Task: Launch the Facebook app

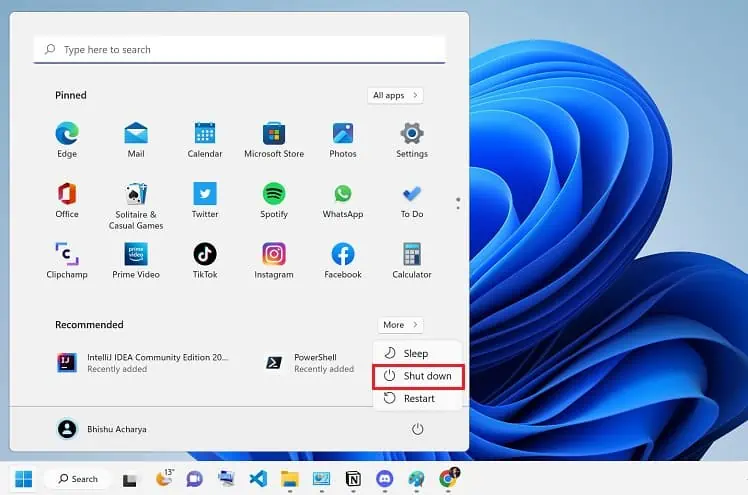Action: (343, 260)
